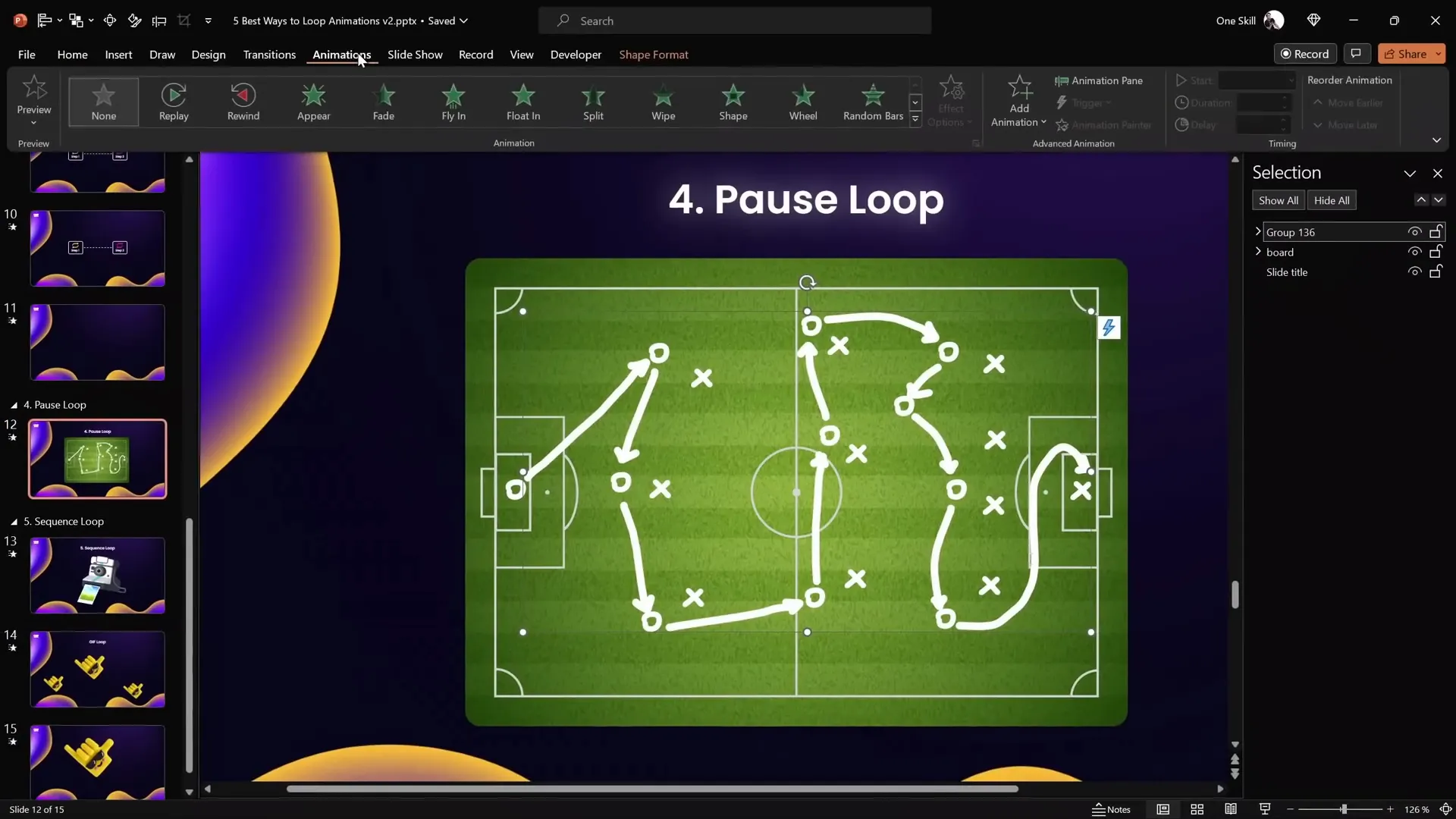Apply the Shape animation effect
Image resolution: width=1456 pixels, height=819 pixels.
(x=733, y=102)
